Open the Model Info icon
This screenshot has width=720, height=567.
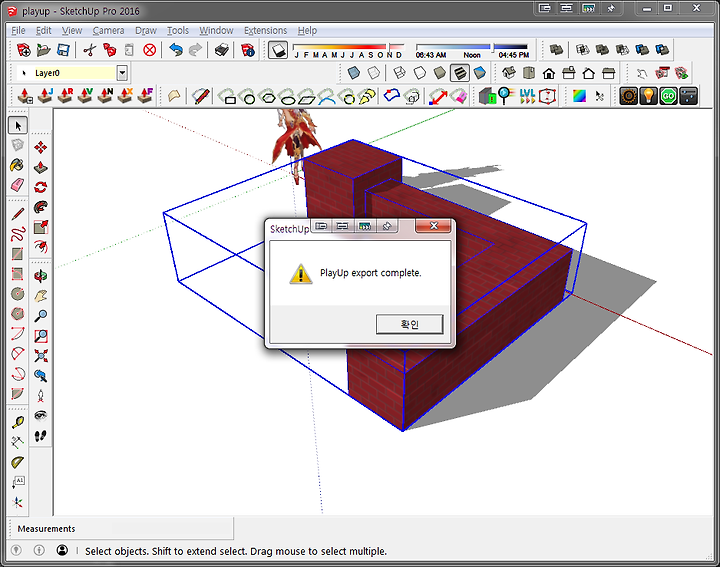point(248,50)
